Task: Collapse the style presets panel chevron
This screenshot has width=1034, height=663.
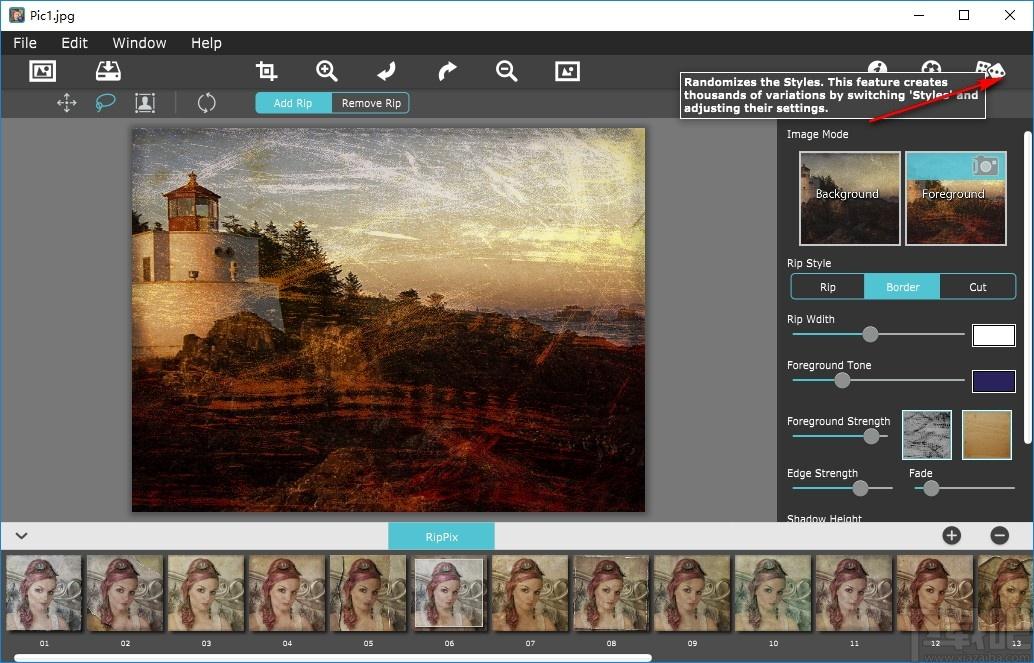Action: pyautogui.click(x=21, y=536)
